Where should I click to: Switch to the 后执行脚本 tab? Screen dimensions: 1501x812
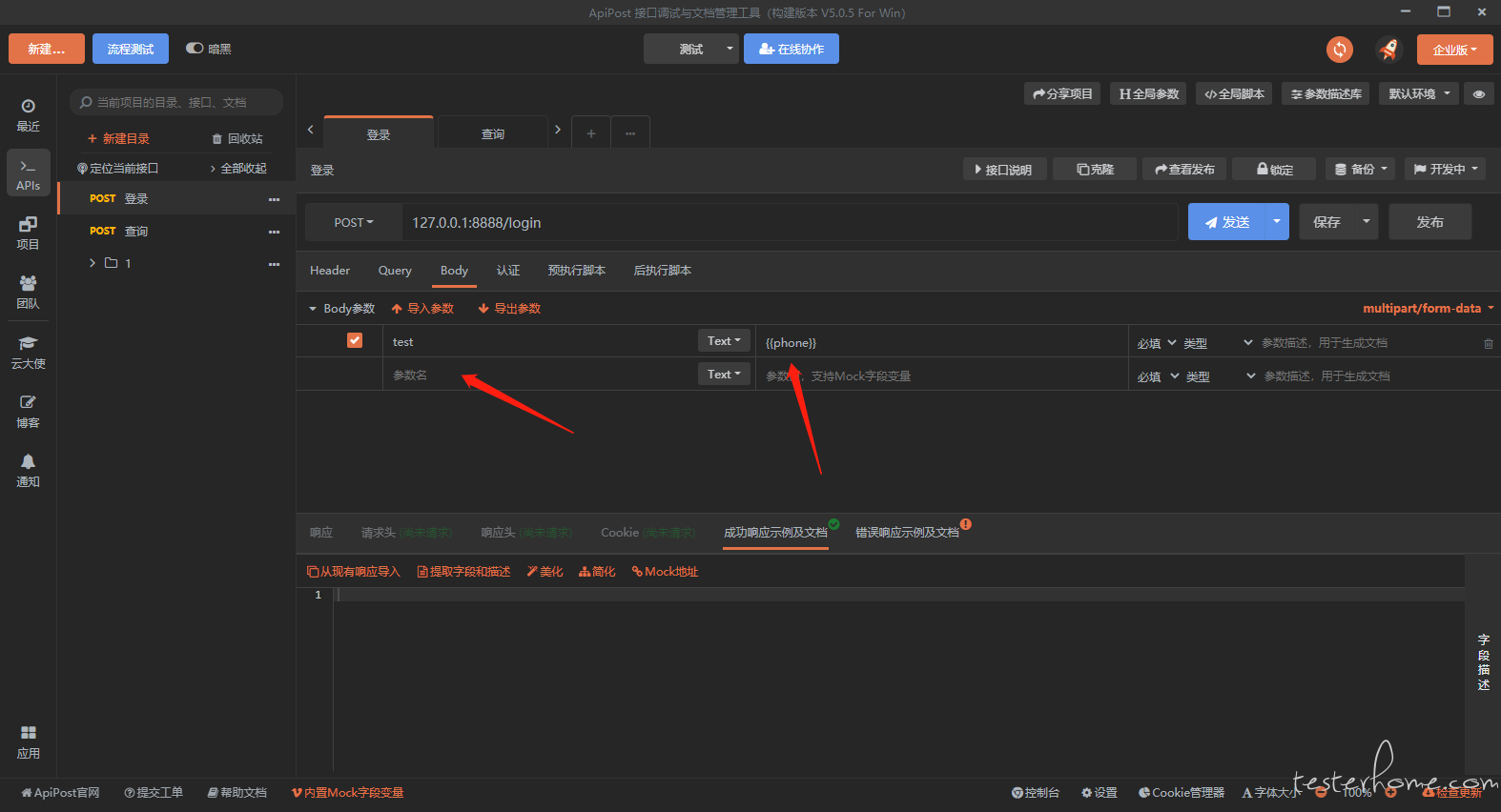pos(663,271)
